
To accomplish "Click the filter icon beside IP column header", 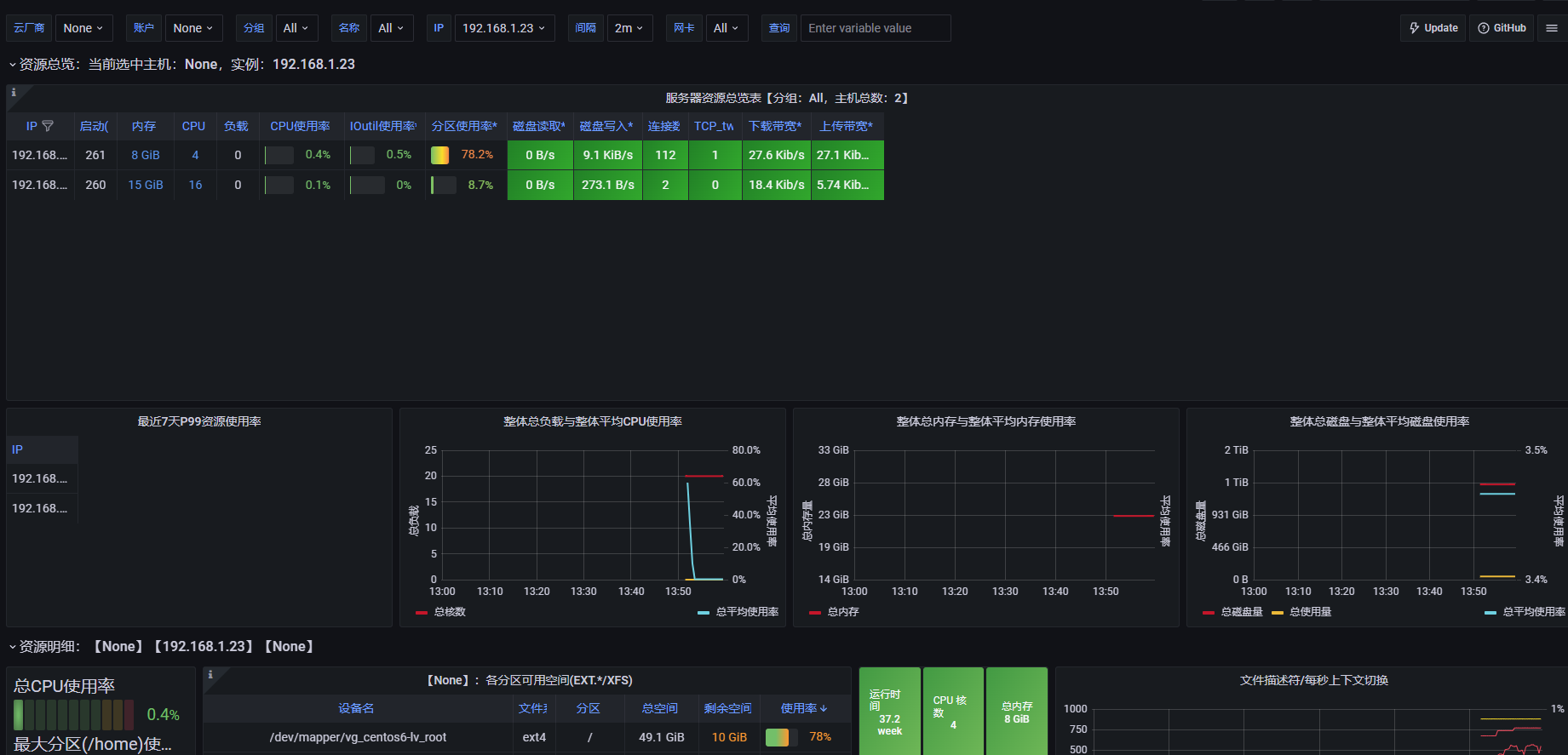I will (48, 126).
